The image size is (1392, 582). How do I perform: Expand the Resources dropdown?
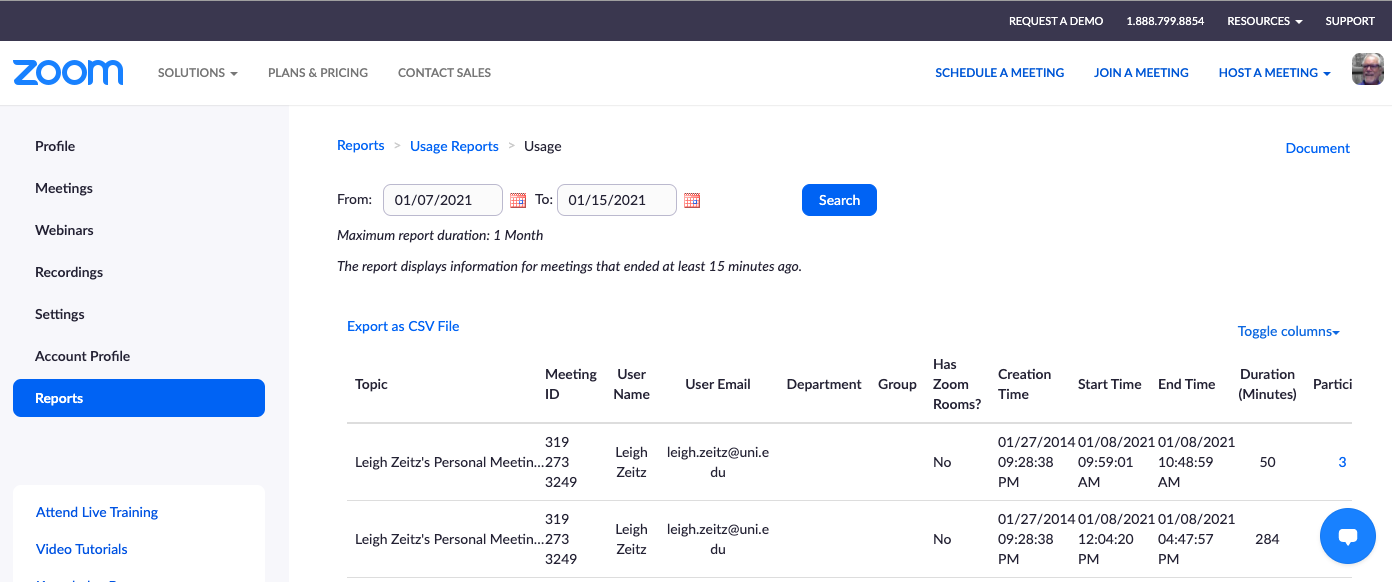tap(1264, 21)
